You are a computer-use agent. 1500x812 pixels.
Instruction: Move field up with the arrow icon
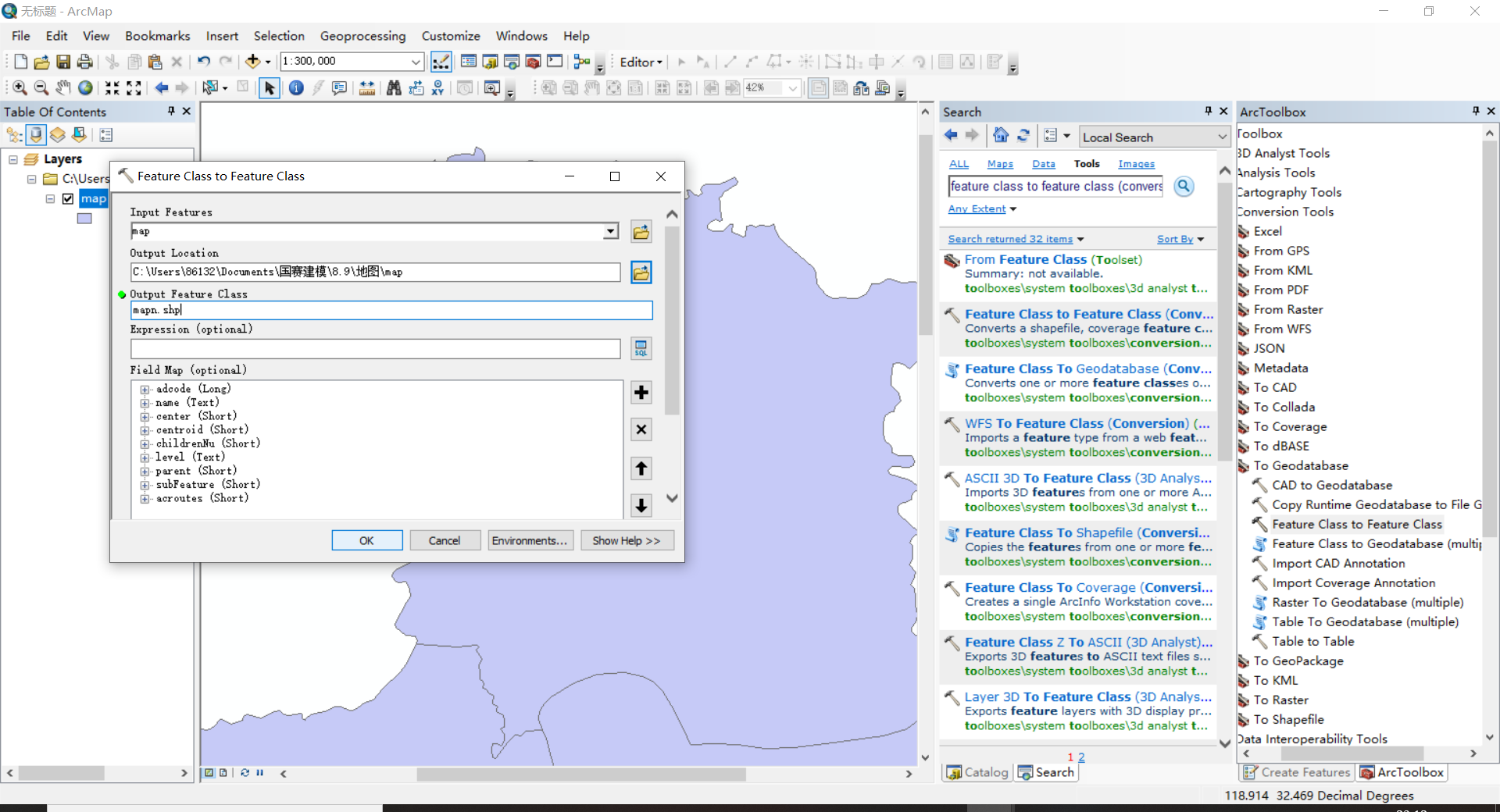[641, 468]
